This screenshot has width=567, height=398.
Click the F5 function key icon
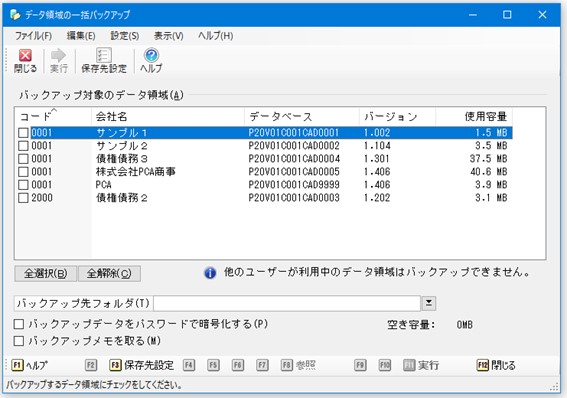pyautogui.click(x=213, y=365)
